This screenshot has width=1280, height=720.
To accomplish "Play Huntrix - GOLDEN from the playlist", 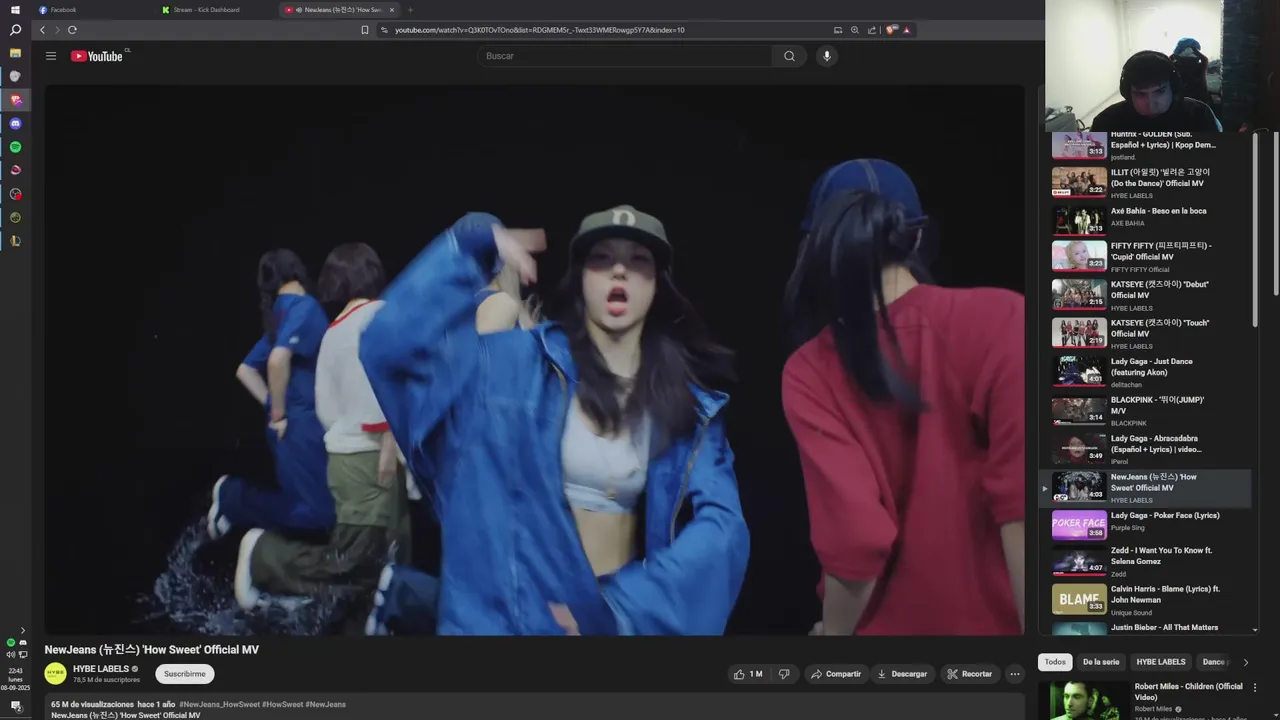I will [1145, 145].
